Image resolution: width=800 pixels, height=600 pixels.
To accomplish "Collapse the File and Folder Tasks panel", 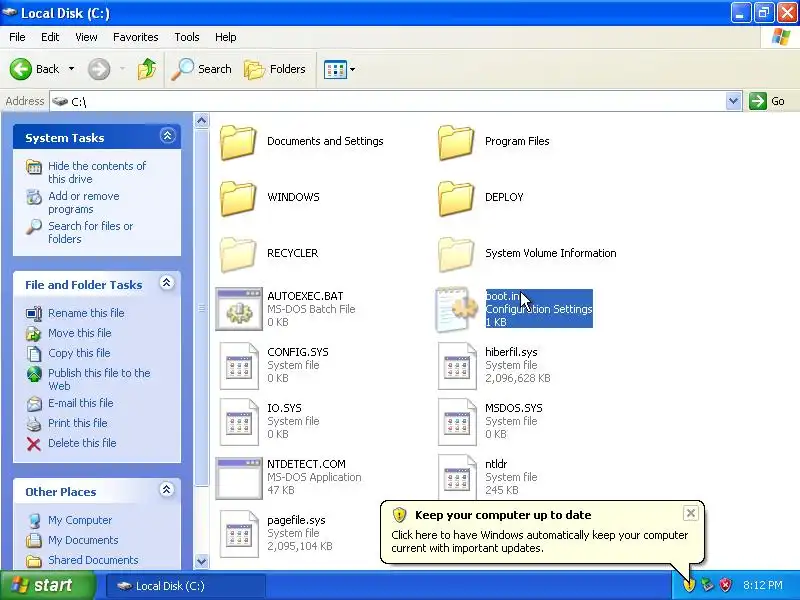I will click(x=166, y=283).
